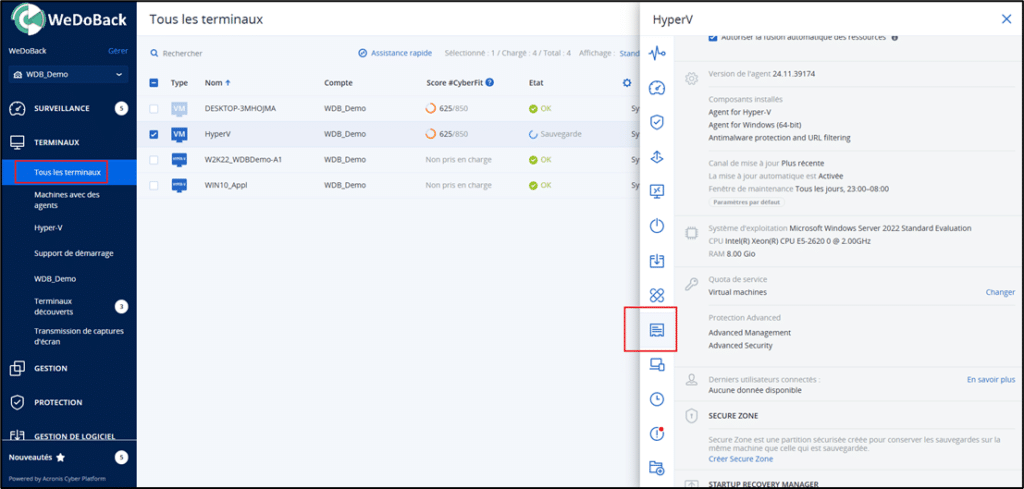Click the WeDoBack logo
Image resolution: width=1024 pixels, height=489 pixels.
(x=69, y=19)
